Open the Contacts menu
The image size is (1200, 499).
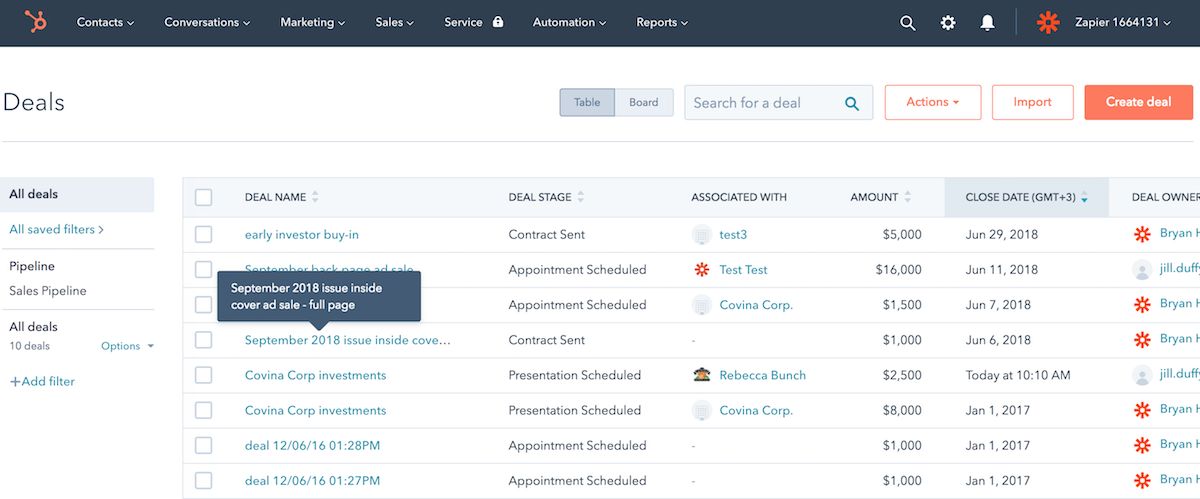pos(105,22)
